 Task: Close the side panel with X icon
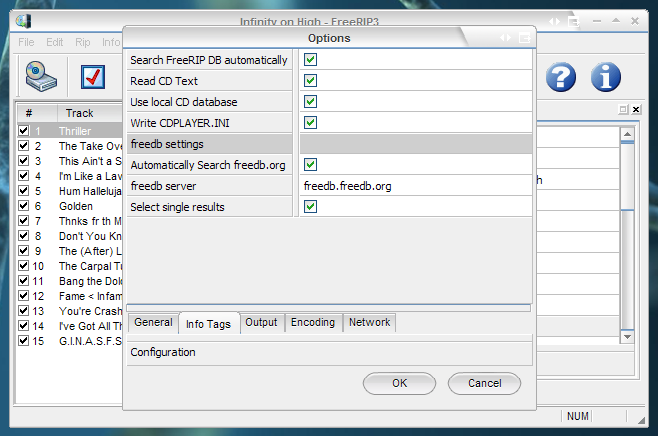coord(636,110)
